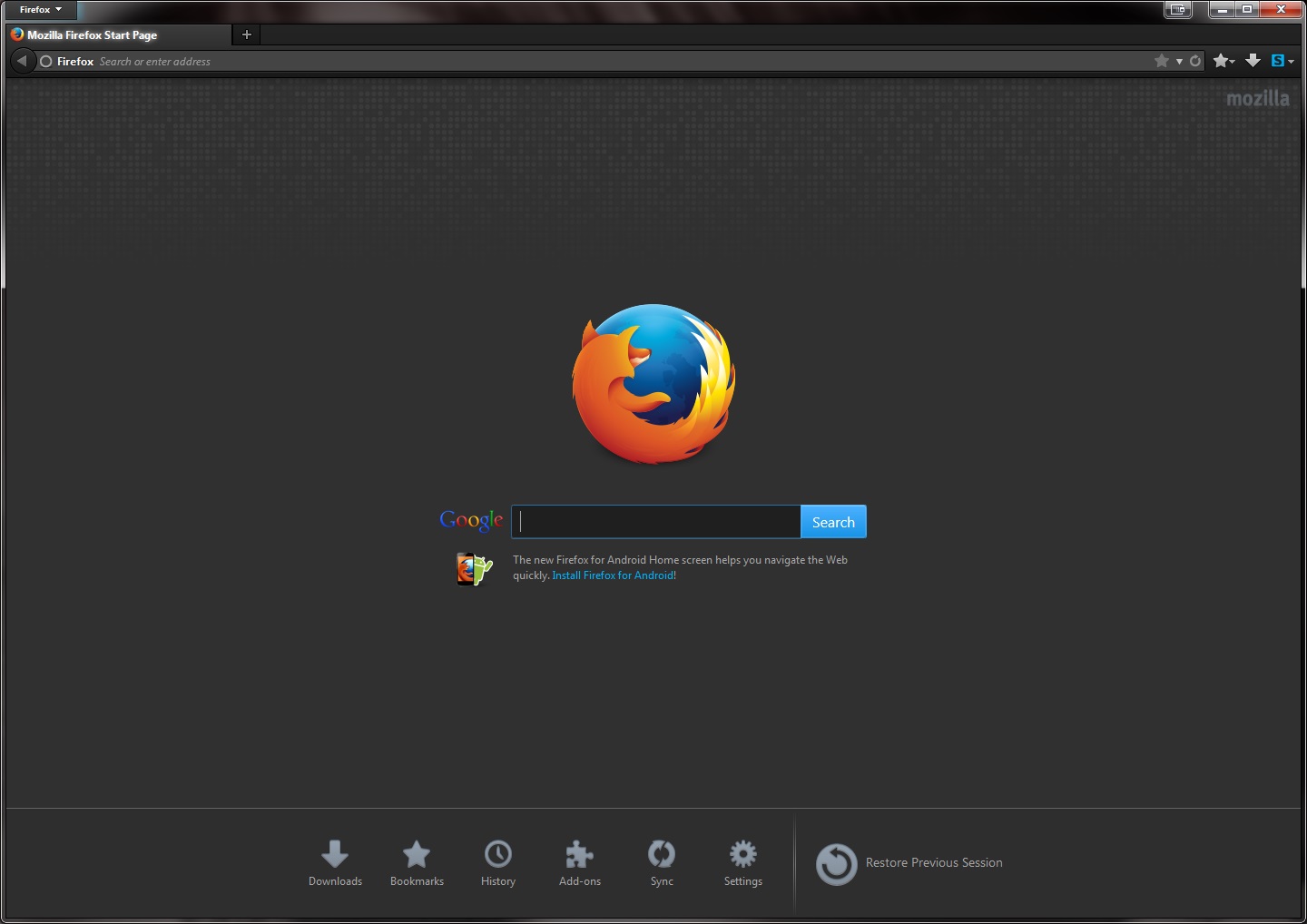Expand the Bookmarks menu dropdown arrow
The image size is (1307, 924).
(x=1232, y=62)
